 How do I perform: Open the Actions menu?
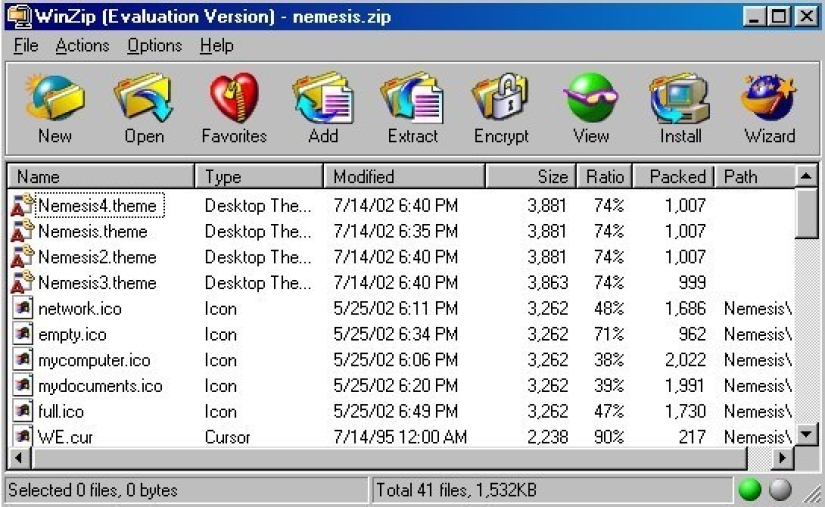coord(82,46)
